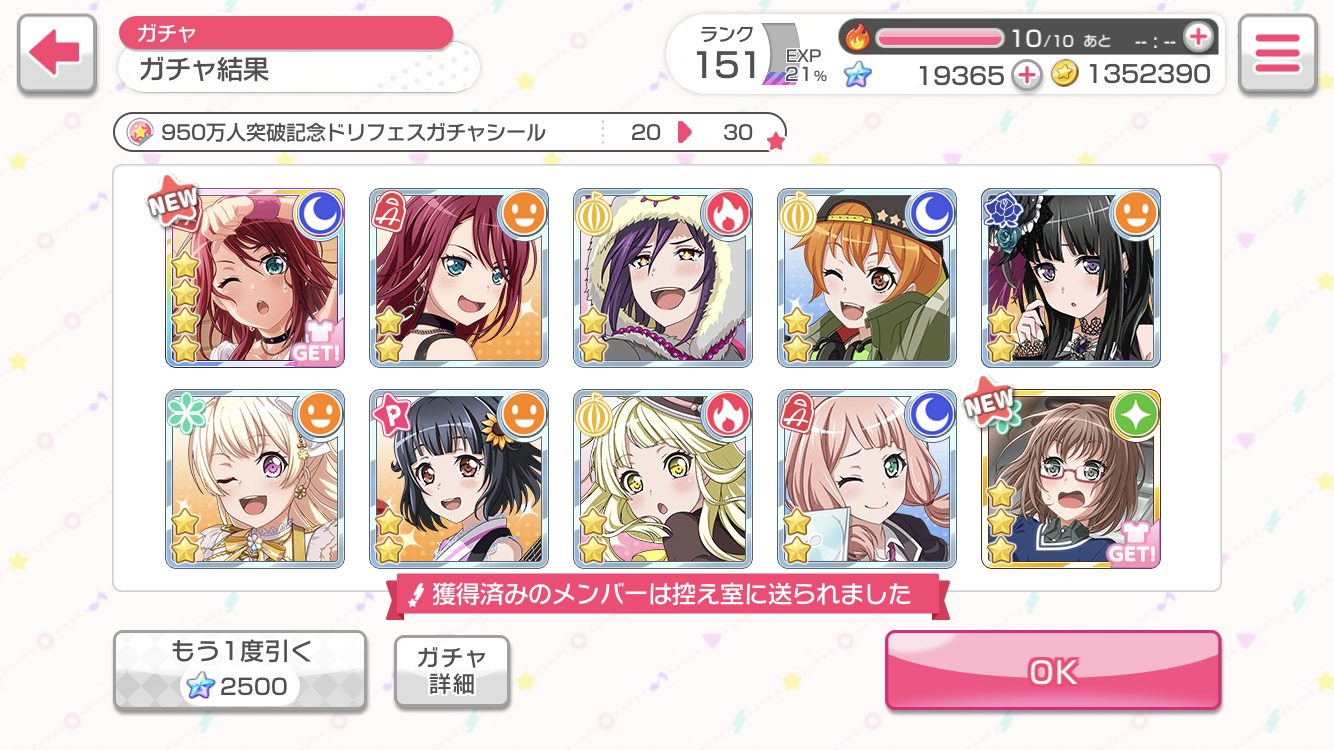Image resolution: width=1334 pixels, height=750 pixels.
Task: Tap the red back arrow button
Action: [x=57, y=54]
